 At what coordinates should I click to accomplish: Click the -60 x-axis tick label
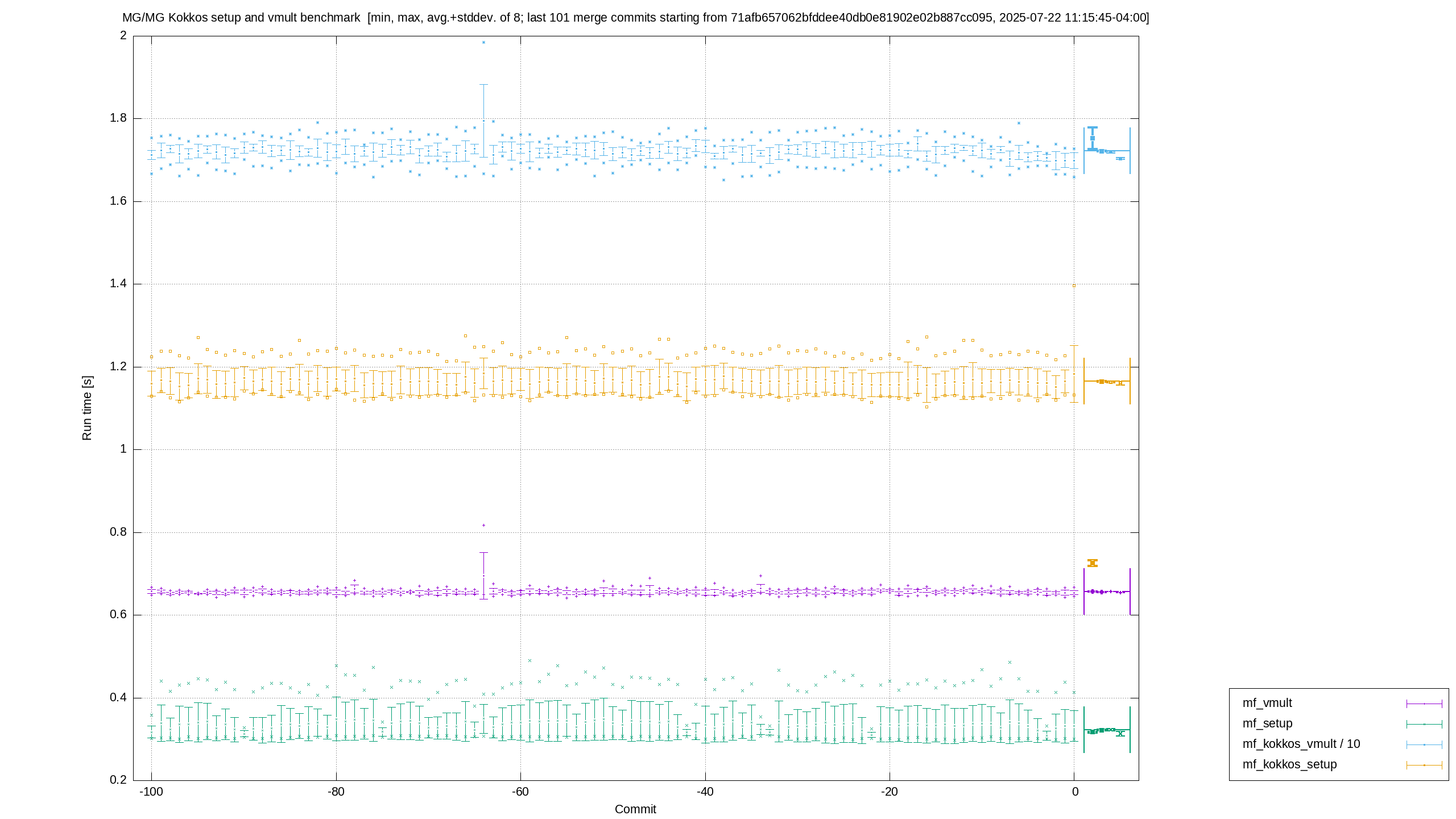(520, 792)
